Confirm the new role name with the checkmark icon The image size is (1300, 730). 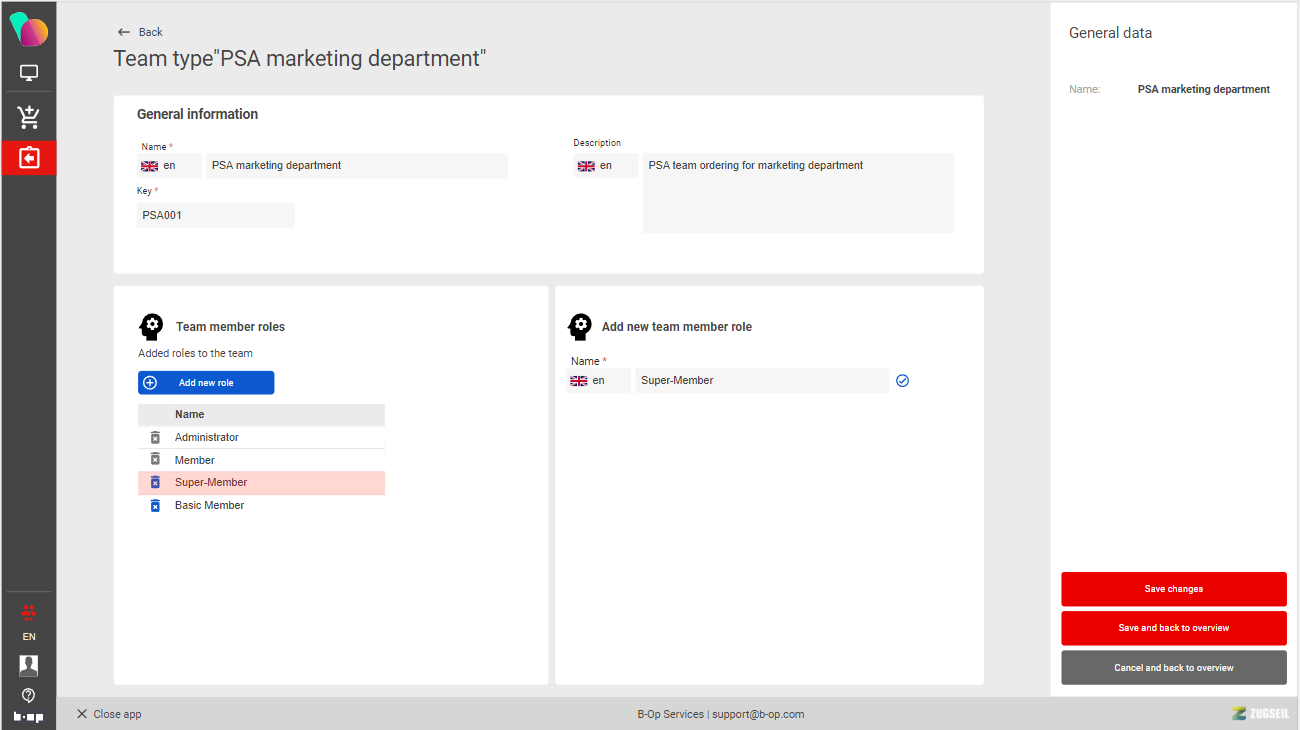click(903, 381)
